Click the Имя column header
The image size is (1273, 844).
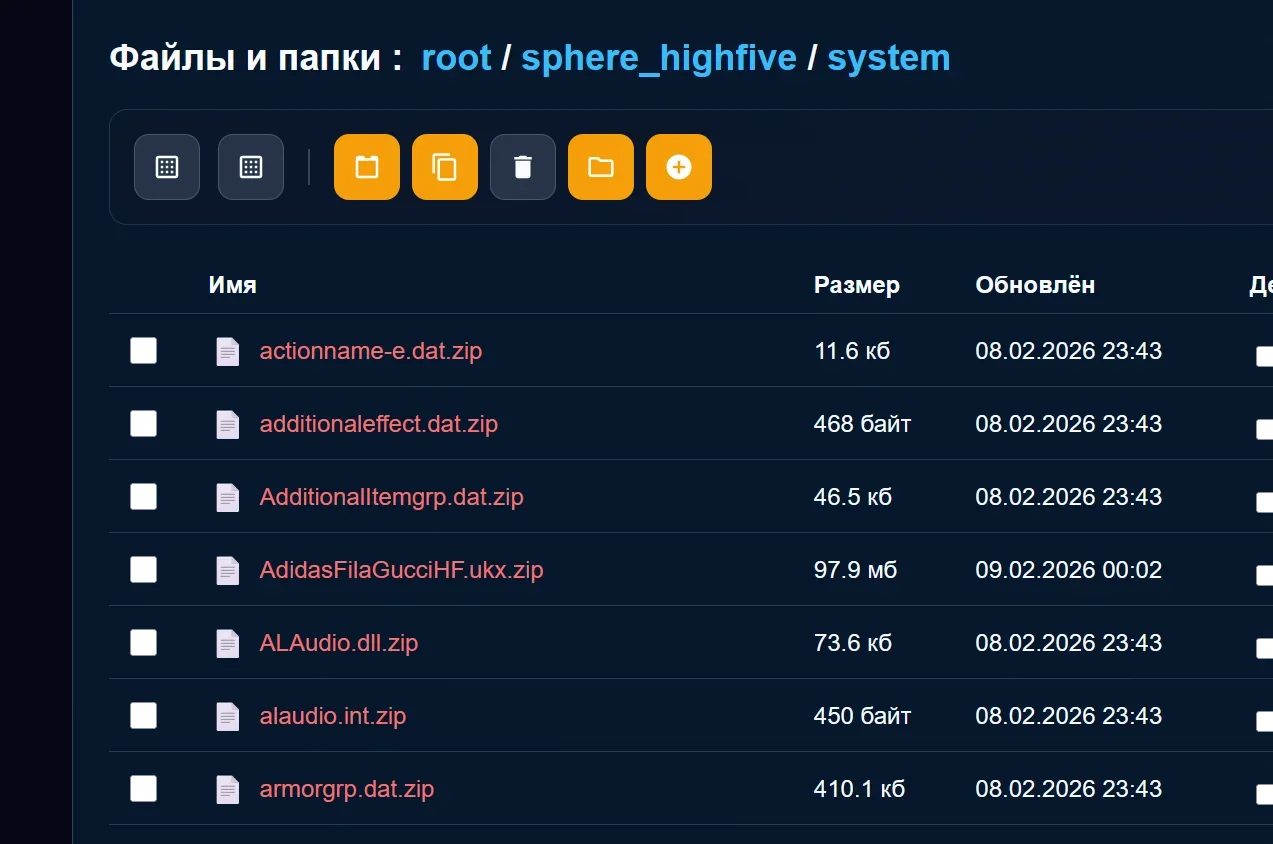click(233, 285)
